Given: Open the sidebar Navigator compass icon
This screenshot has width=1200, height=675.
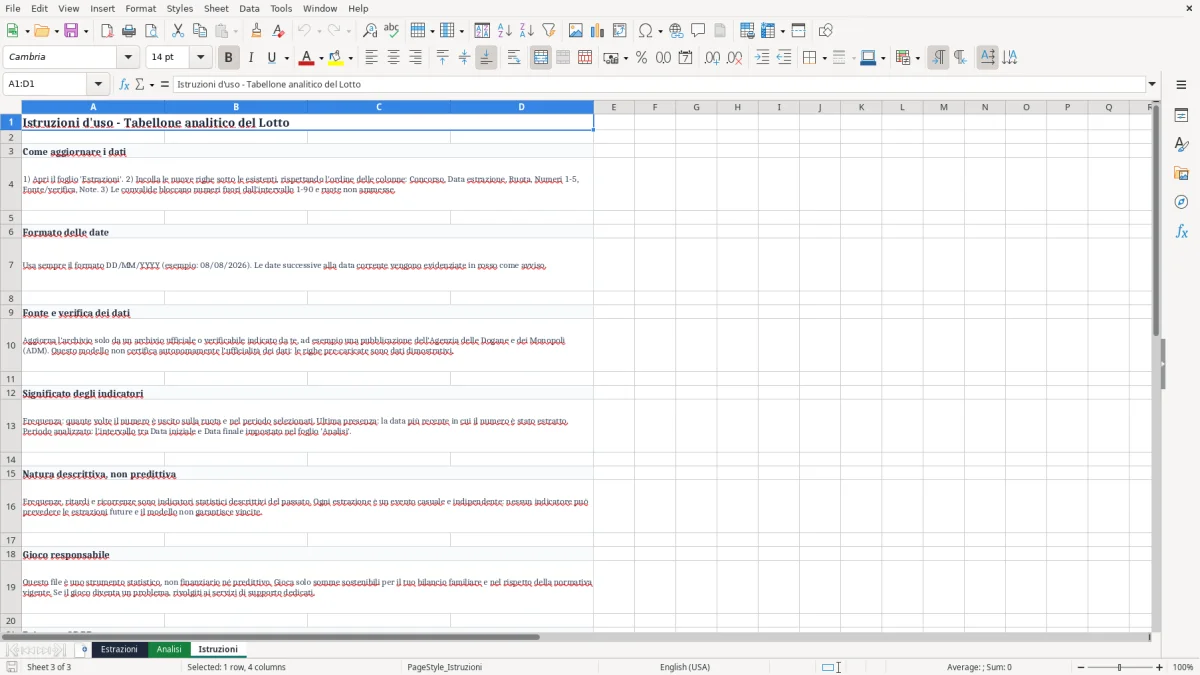Looking at the screenshot, I should 1181,202.
